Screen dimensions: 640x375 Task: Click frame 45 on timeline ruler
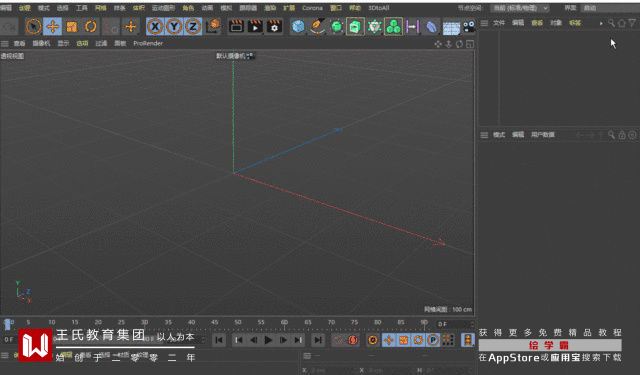click(214, 323)
